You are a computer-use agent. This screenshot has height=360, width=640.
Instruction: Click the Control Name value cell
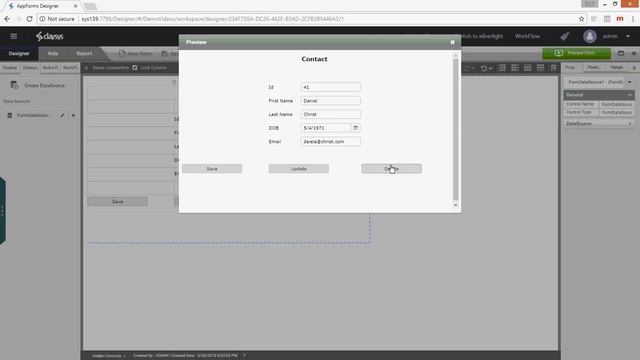coord(616,104)
